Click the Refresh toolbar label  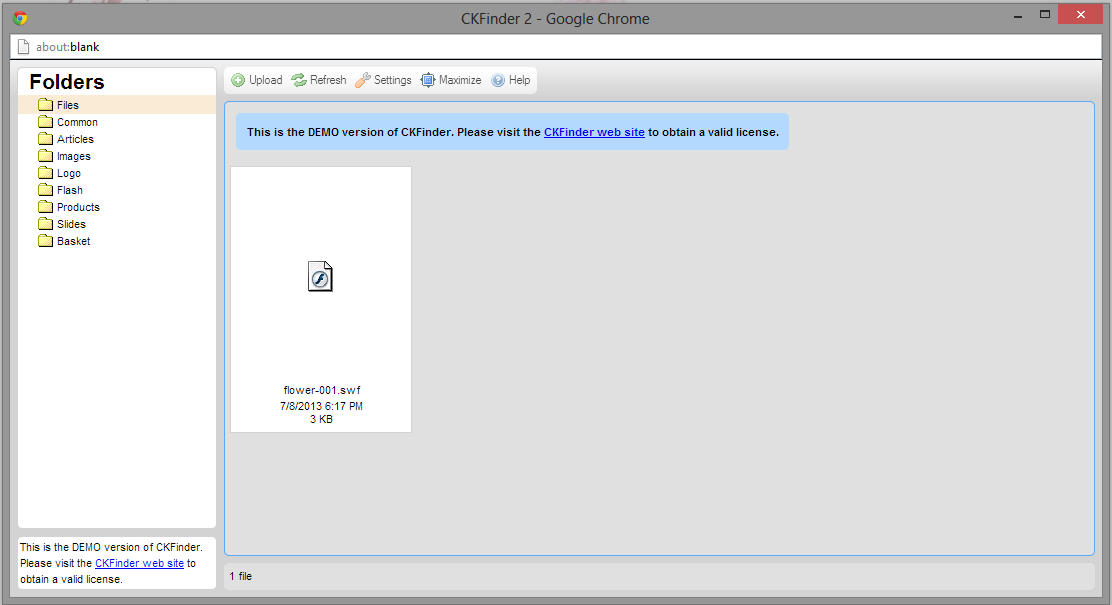pos(328,80)
